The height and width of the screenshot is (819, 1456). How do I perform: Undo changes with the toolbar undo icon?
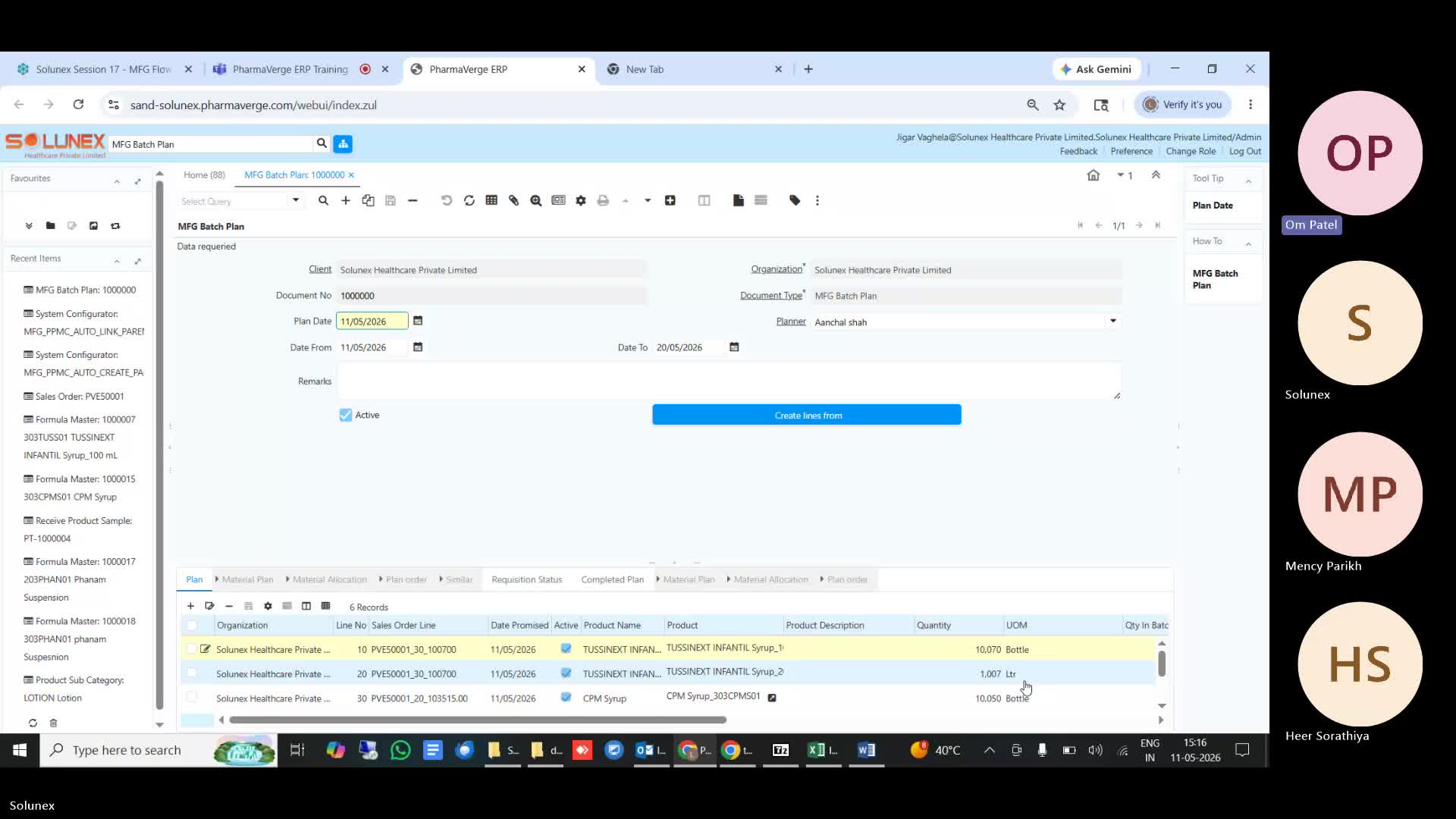click(447, 201)
